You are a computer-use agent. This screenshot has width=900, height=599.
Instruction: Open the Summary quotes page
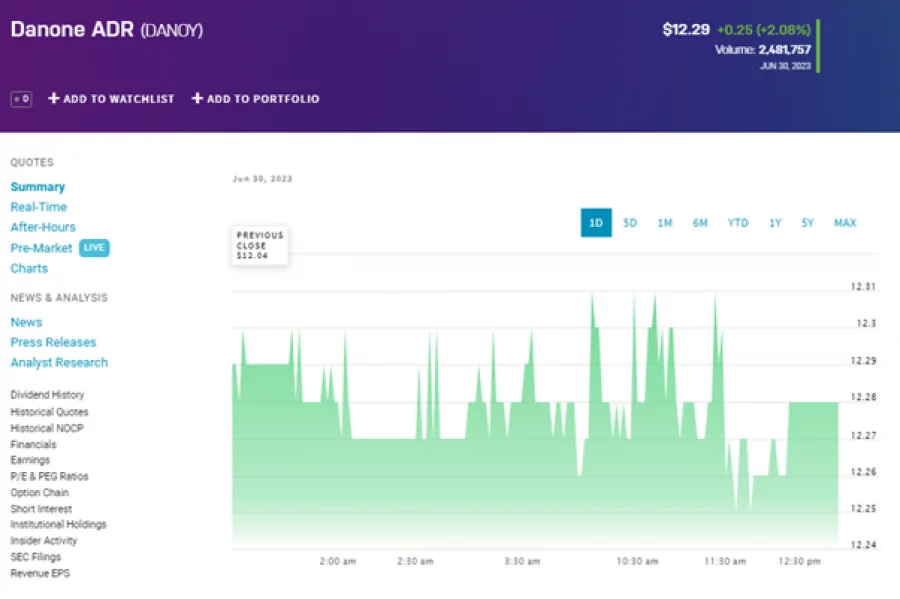click(38, 187)
